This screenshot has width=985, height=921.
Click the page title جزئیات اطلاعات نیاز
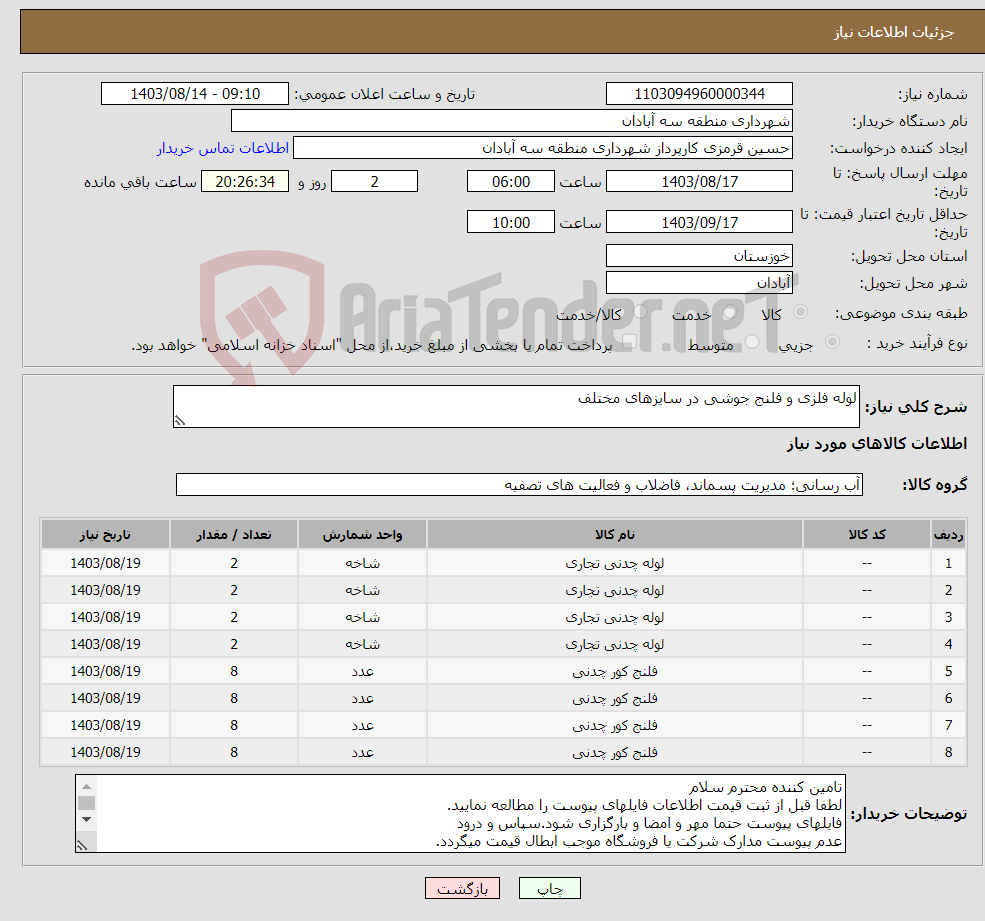[x=894, y=31]
